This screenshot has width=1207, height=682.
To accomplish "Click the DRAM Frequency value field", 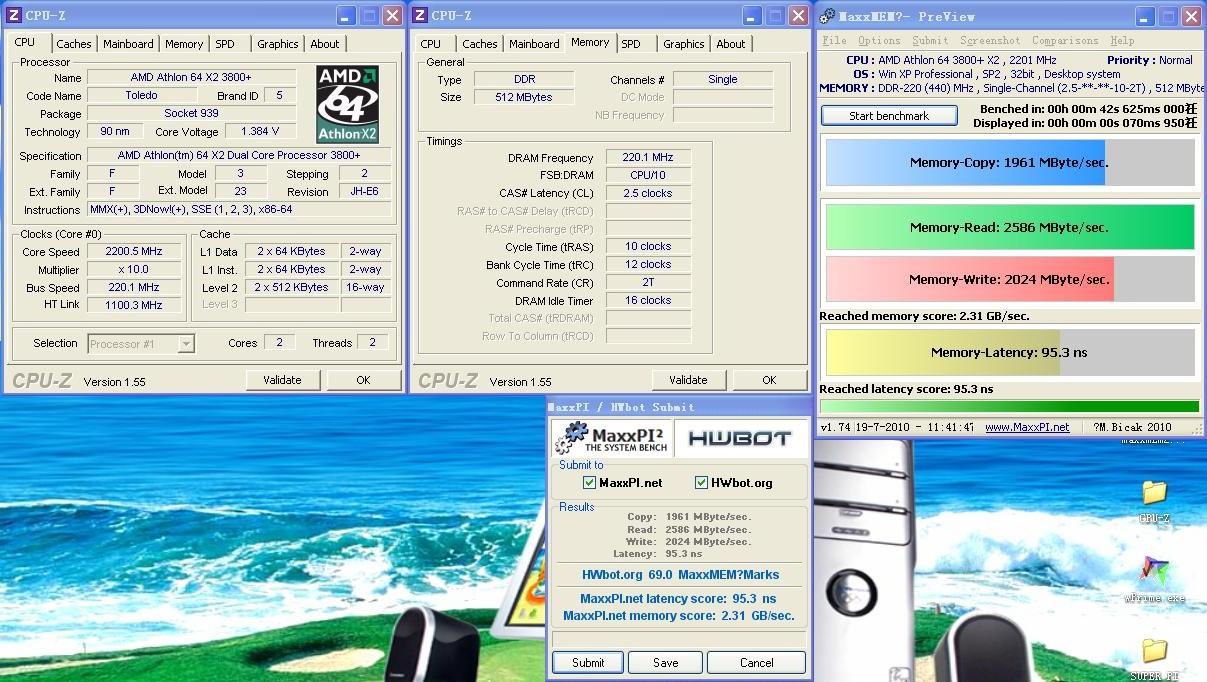I will pyautogui.click(x=648, y=158).
